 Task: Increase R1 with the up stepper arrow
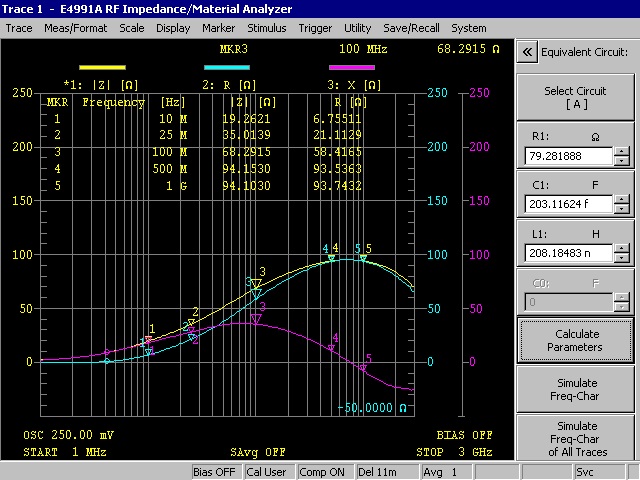pyautogui.click(x=622, y=151)
